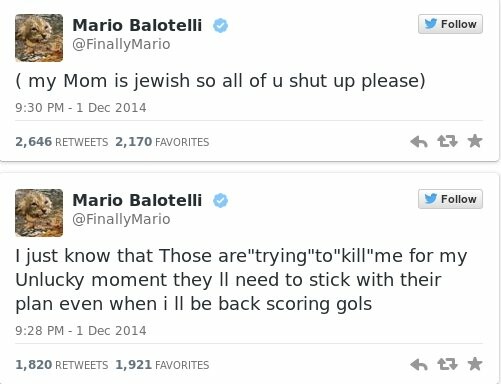501x384 pixels.
Task: Click verified badge on second tweet
Action: 220,201
